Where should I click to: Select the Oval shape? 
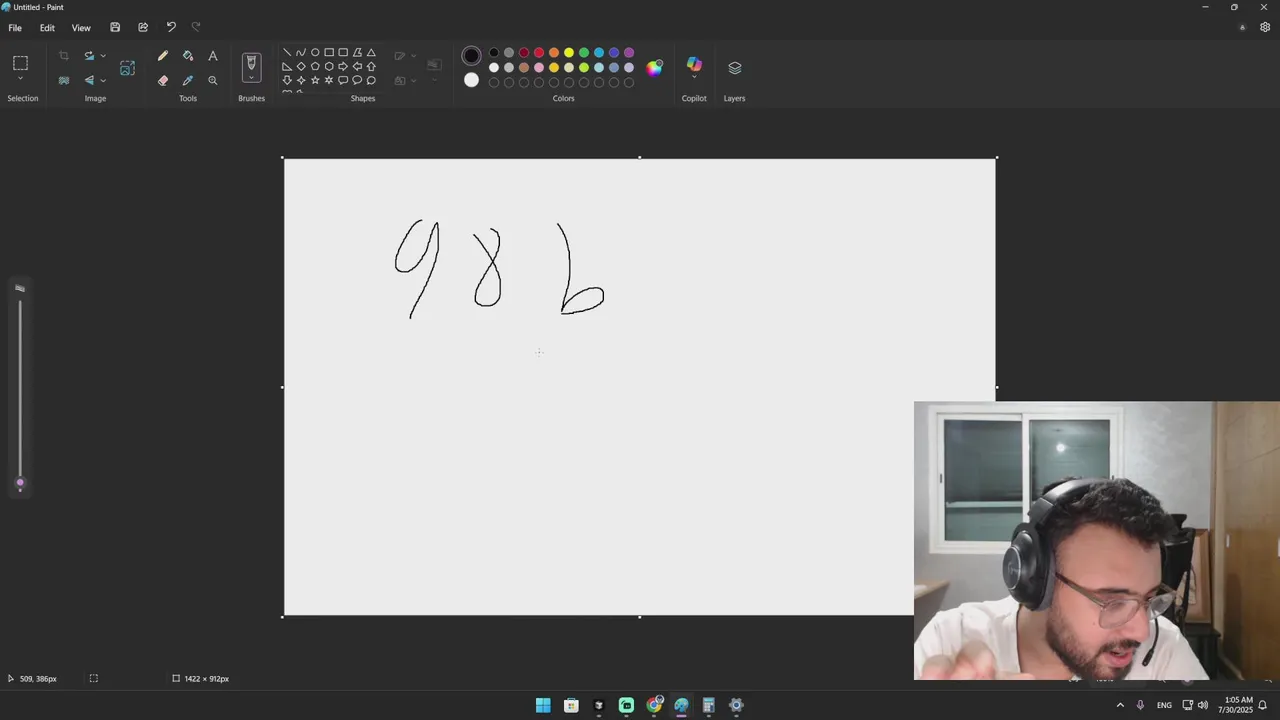click(315, 53)
